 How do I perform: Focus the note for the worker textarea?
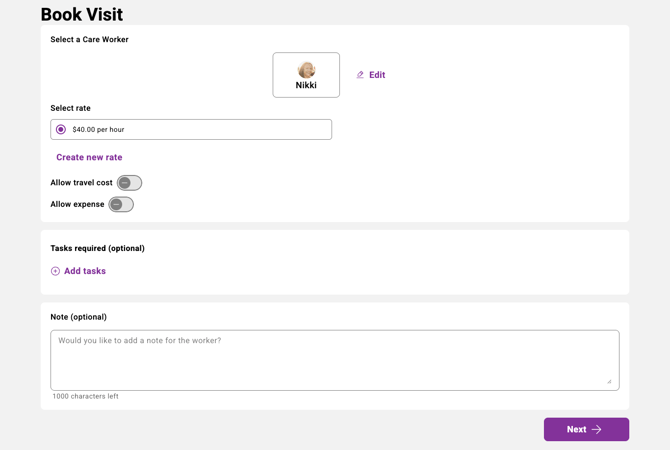click(334, 360)
